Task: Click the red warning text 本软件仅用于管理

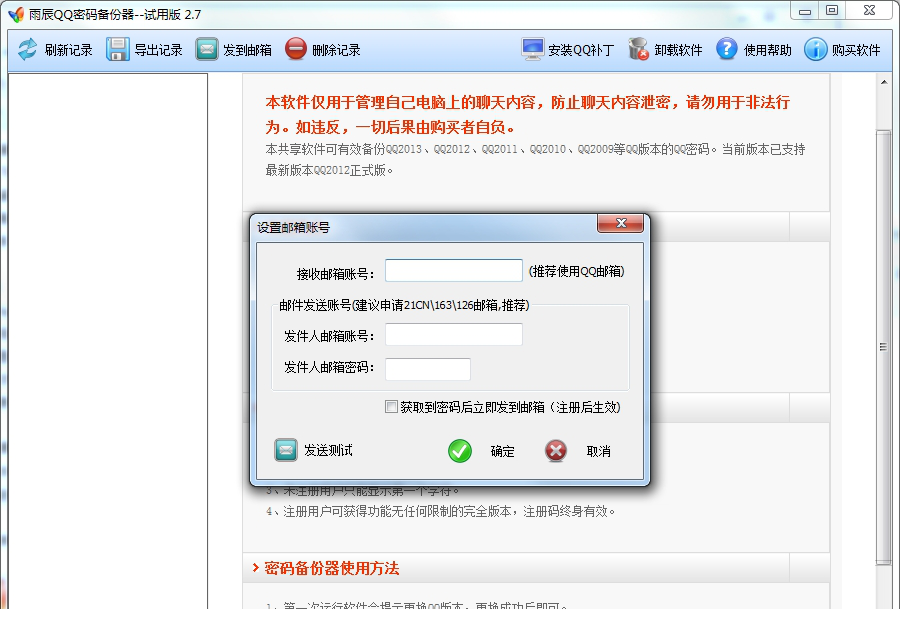Action: [x=527, y=114]
